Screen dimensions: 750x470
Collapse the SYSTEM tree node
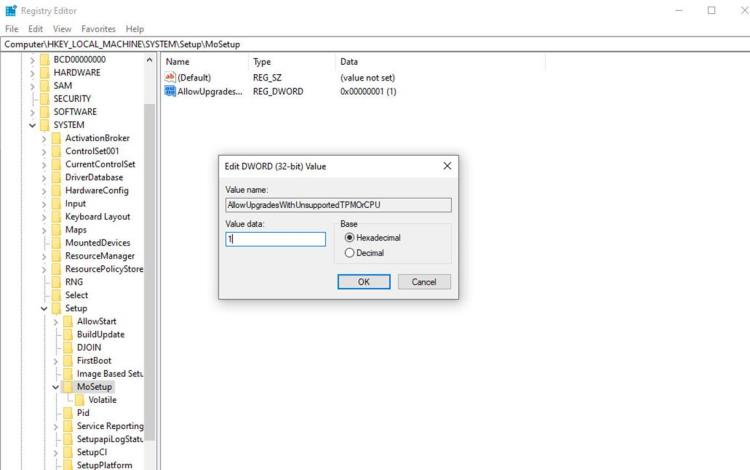(32, 125)
